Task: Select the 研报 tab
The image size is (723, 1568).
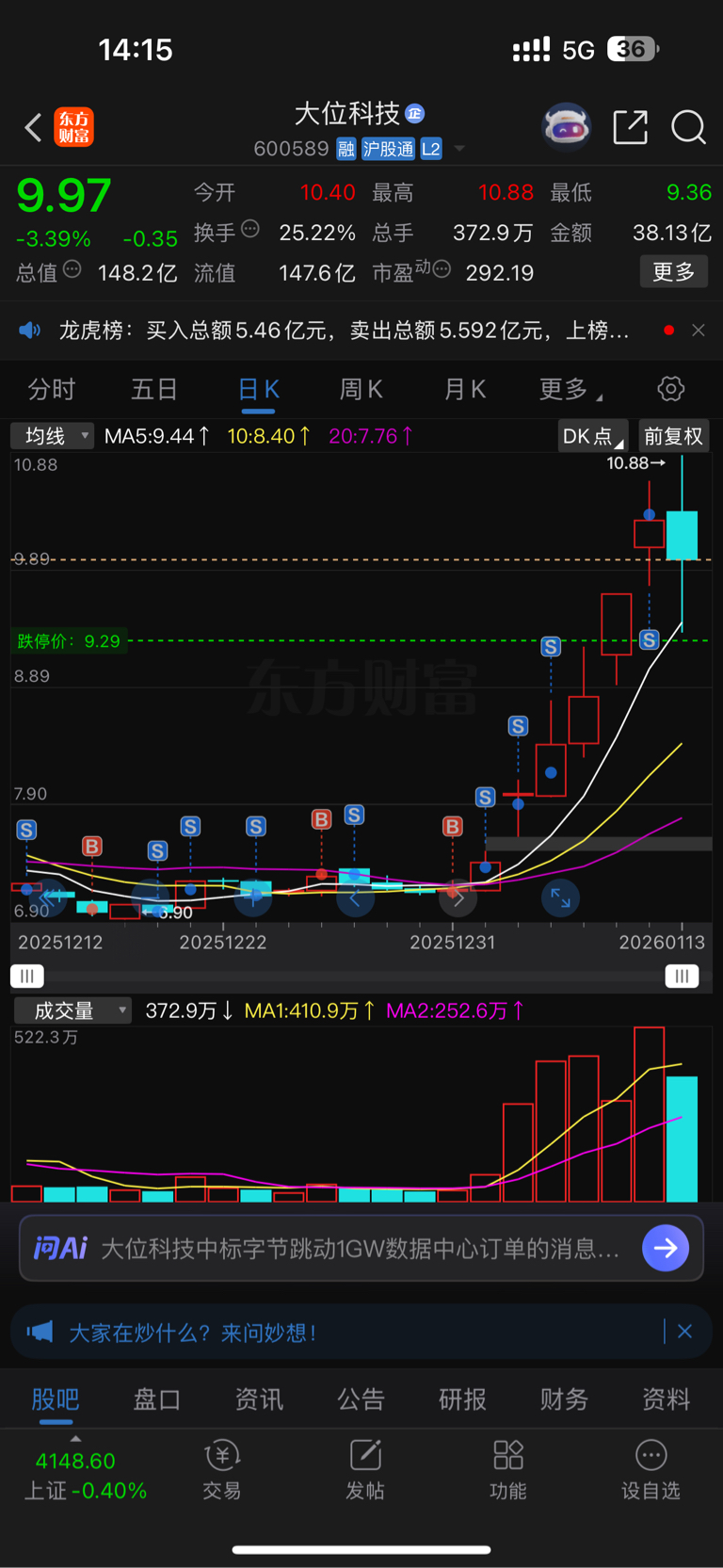Action: pyautogui.click(x=462, y=1399)
